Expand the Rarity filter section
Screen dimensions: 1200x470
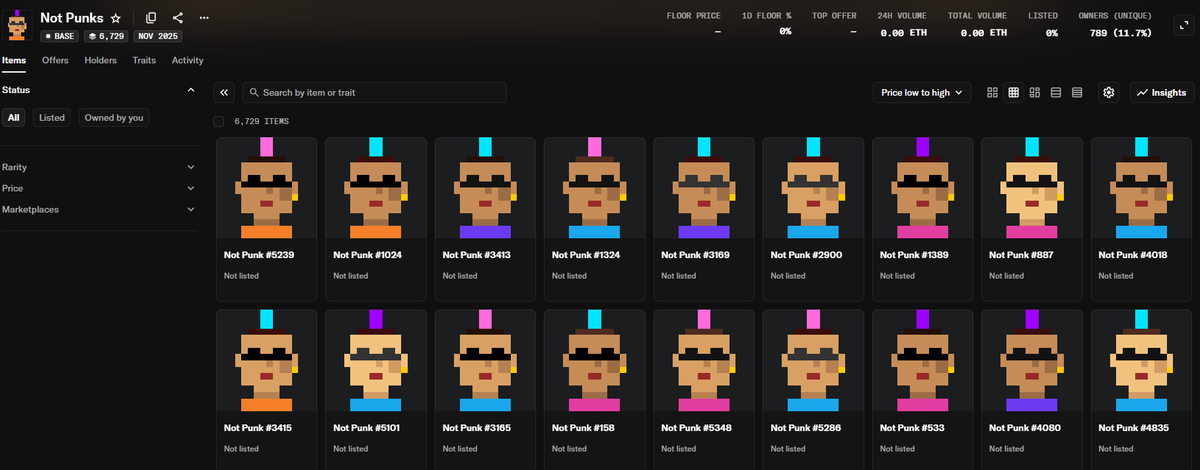pyautogui.click(x=98, y=167)
